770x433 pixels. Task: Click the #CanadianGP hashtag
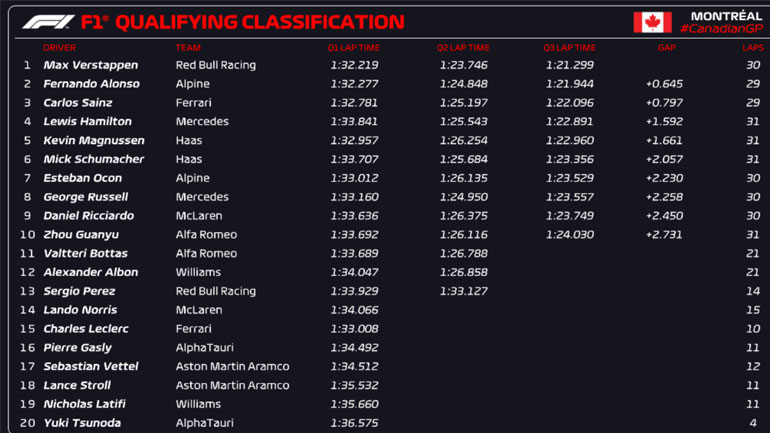pos(721,29)
